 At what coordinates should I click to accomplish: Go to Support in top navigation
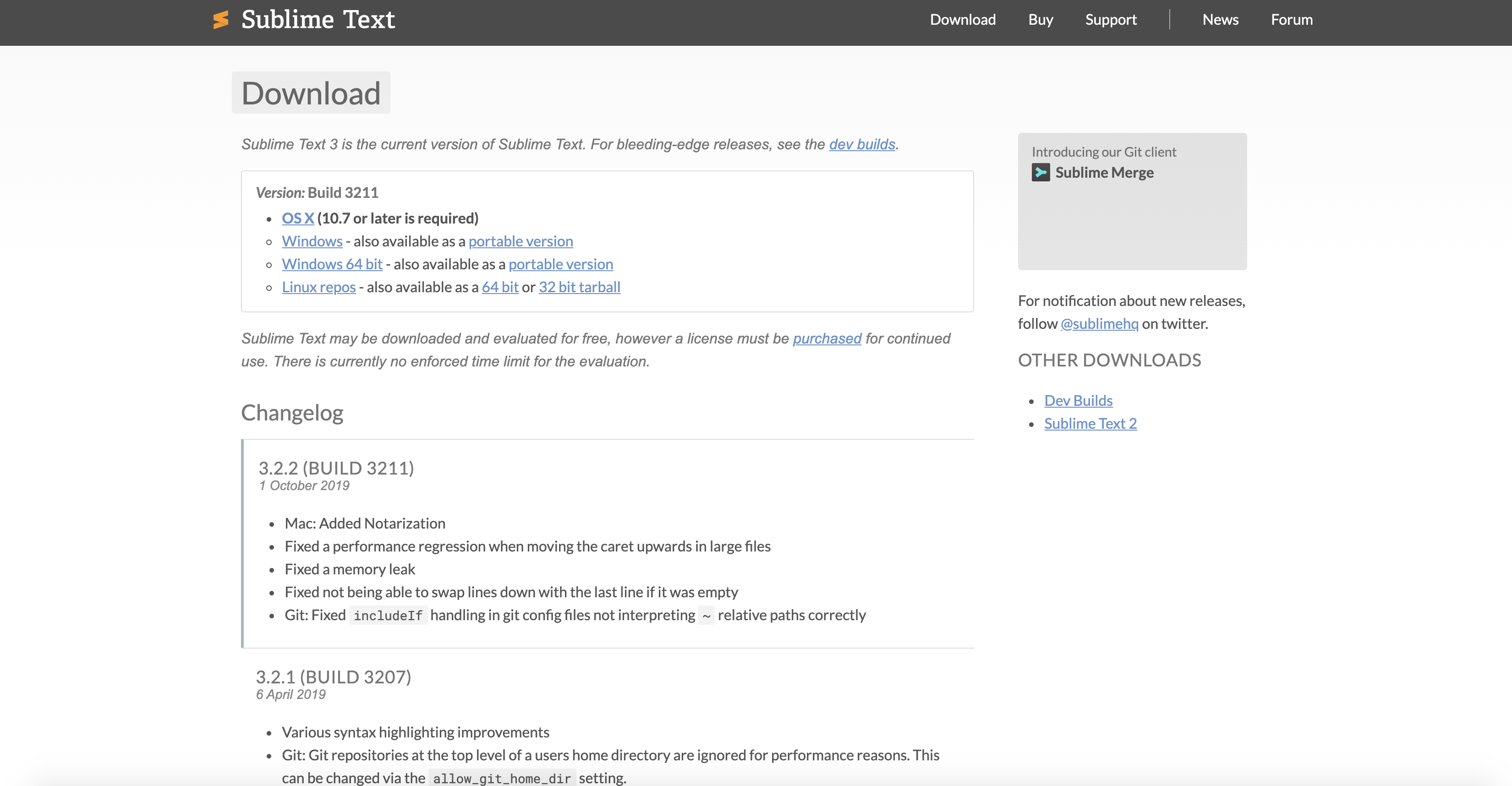[1111, 20]
